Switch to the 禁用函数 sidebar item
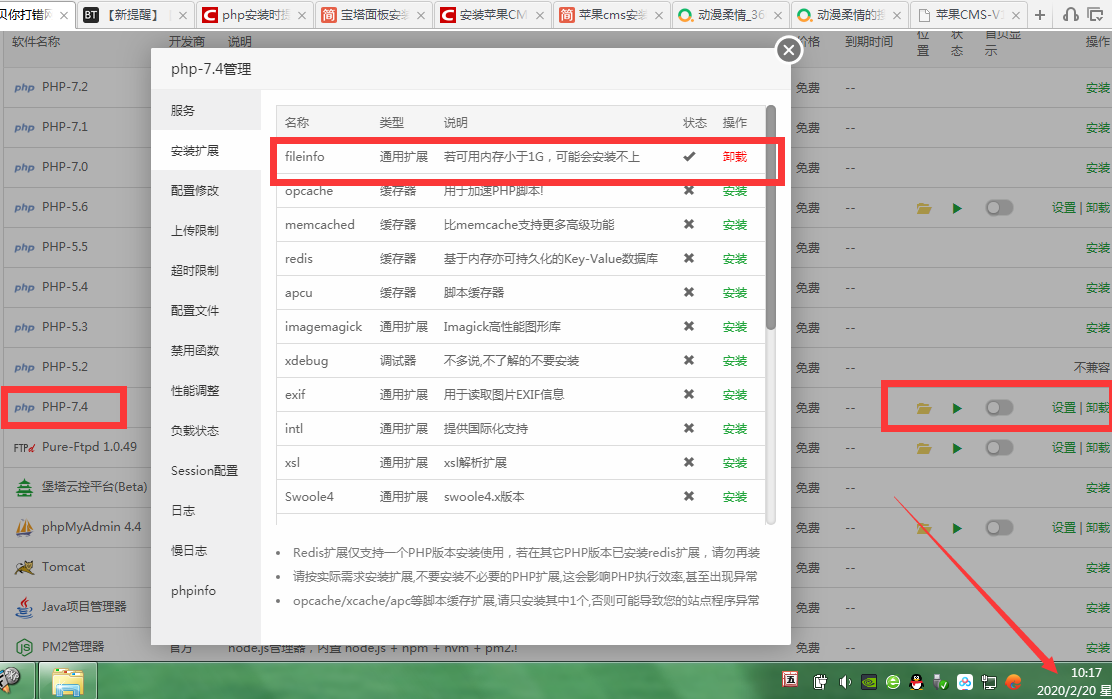Image resolution: width=1112 pixels, height=699 pixels. (x=195, y=350)
